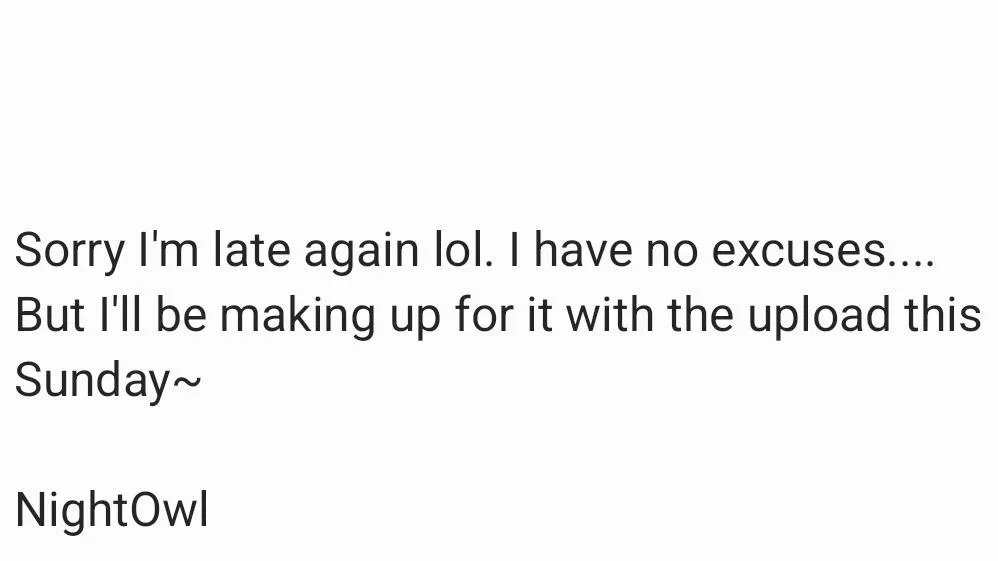The height and width of the screenshot is (561, 998).
Task: Select the word "again" in the text
Action: click(361, 252)
